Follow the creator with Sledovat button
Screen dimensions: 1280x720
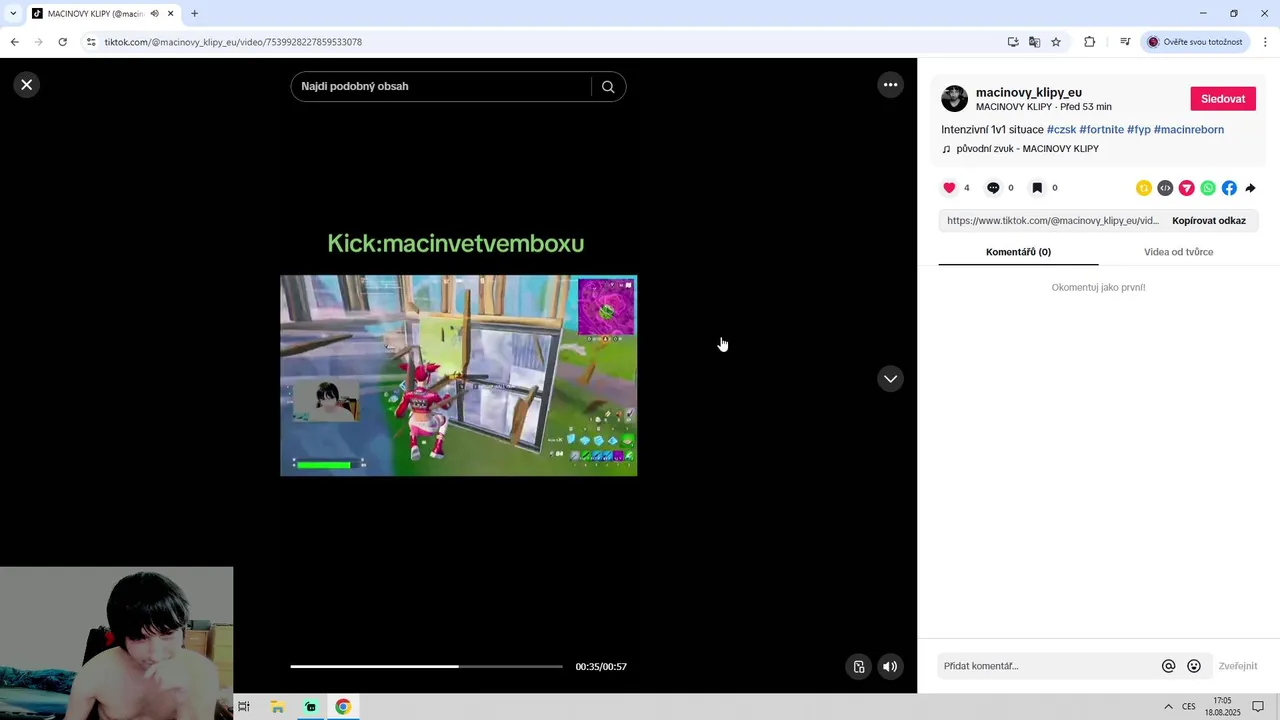tap(1223, 99)
